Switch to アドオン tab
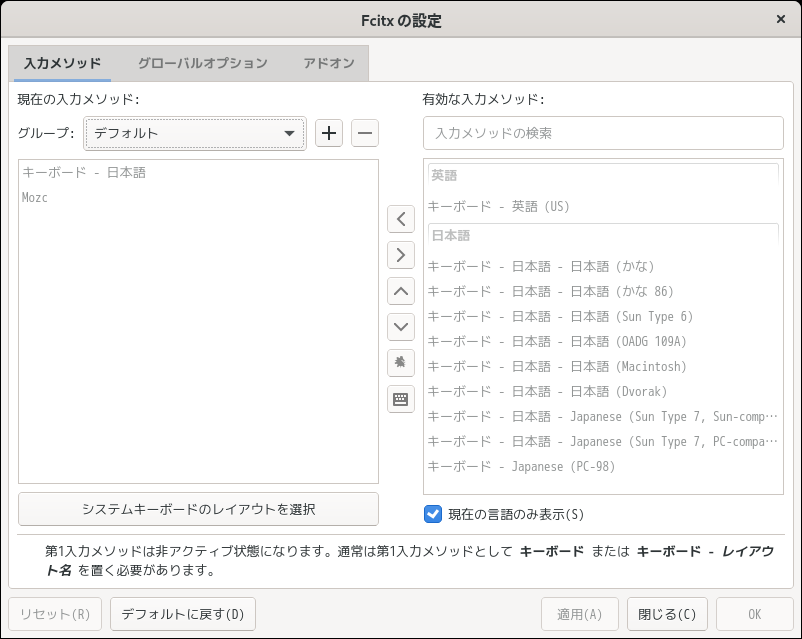Screen dimensions: 802x639 [x=328, y=63]
